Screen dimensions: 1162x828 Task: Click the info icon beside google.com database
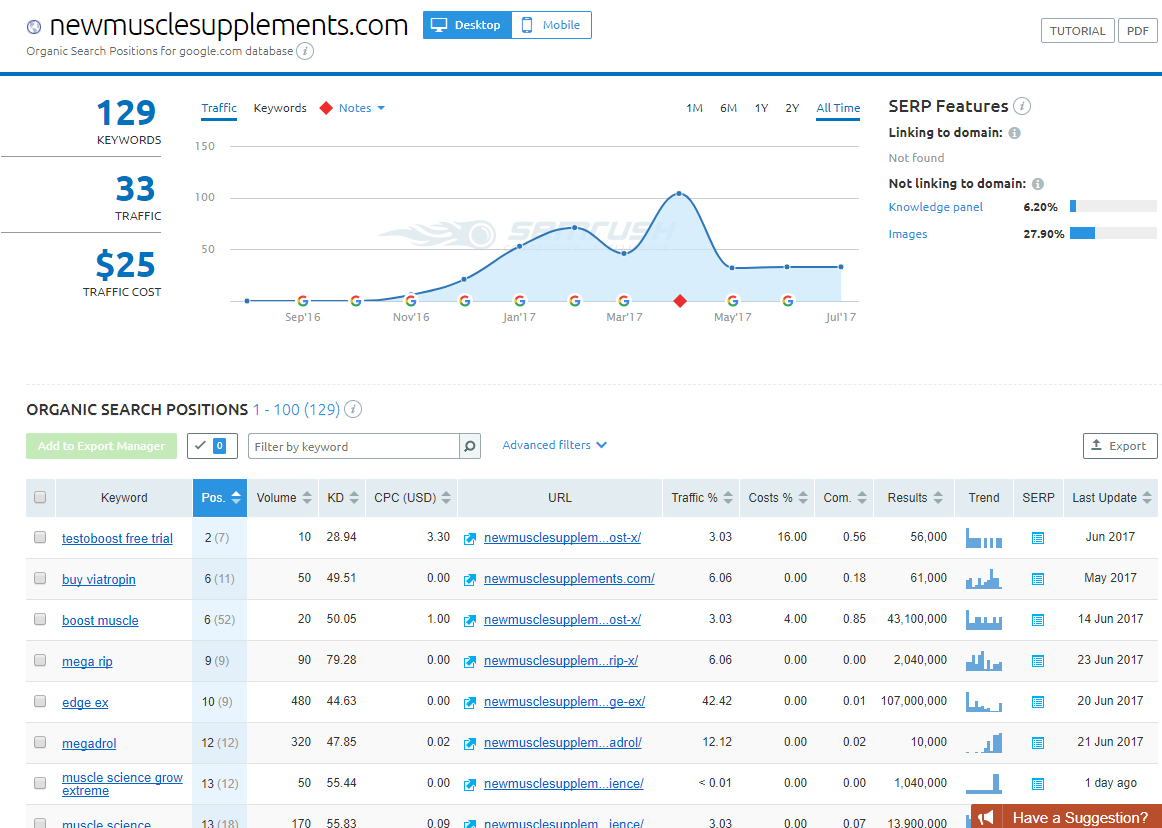point(305,51)
